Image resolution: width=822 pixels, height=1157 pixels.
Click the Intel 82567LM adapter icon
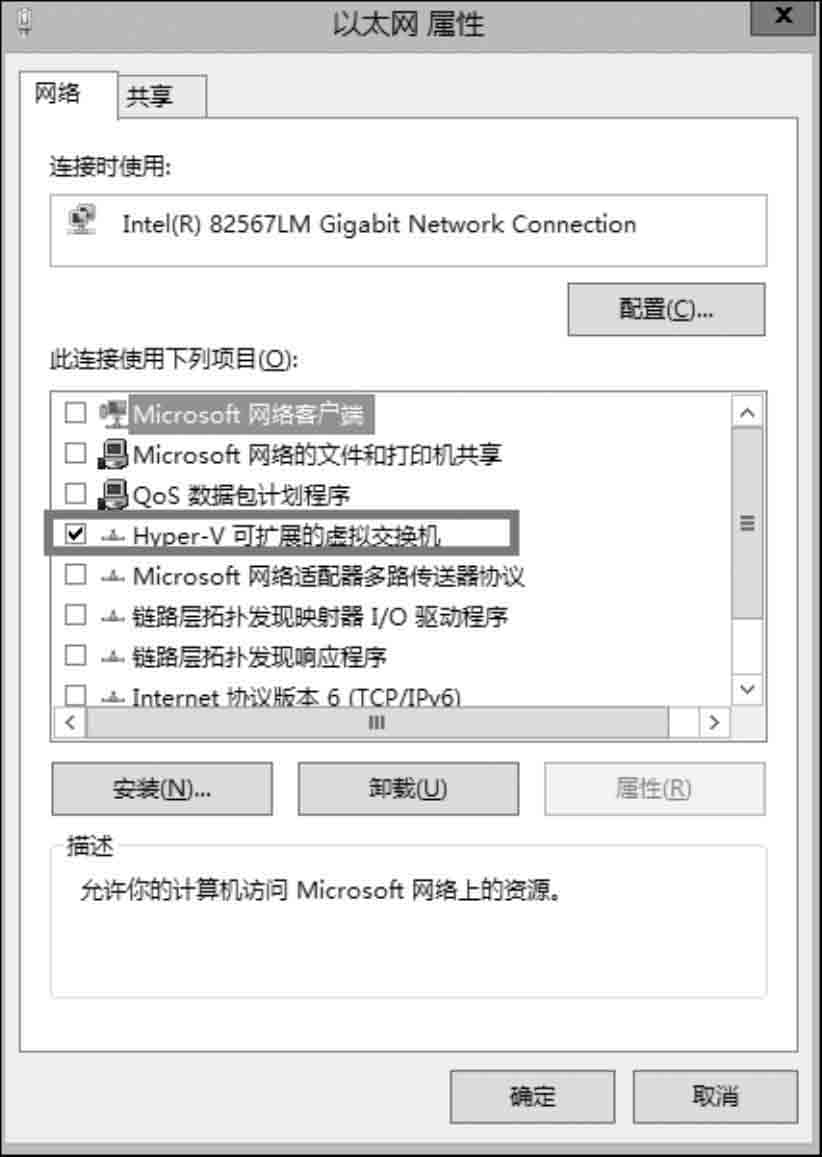click(x=82, y=221)
